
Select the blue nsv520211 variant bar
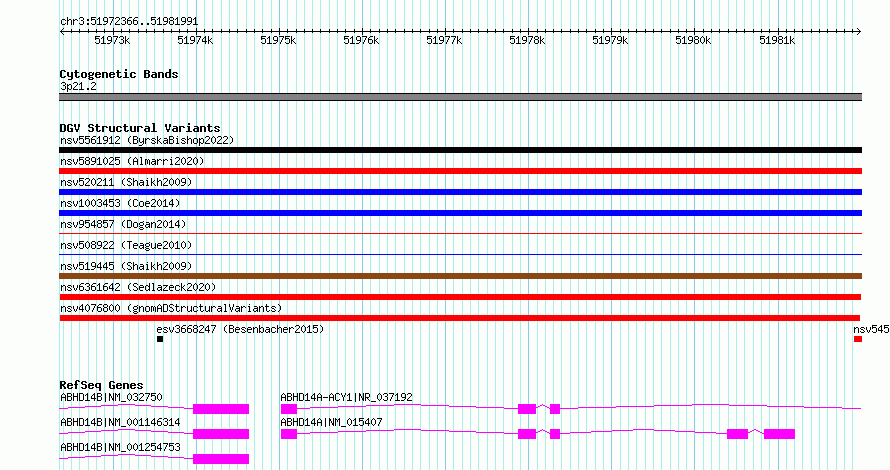coord(460,192)
